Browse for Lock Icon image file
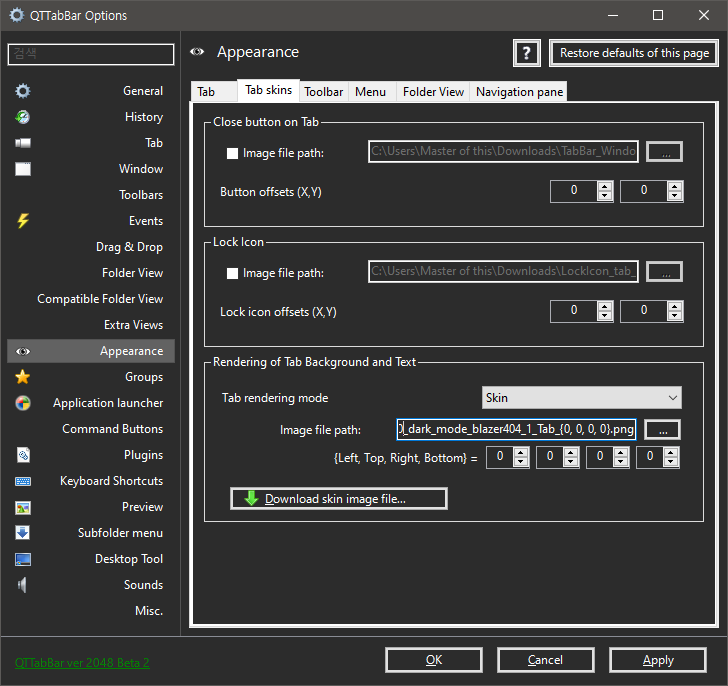728x686 pixels. [x=665, y=272]
